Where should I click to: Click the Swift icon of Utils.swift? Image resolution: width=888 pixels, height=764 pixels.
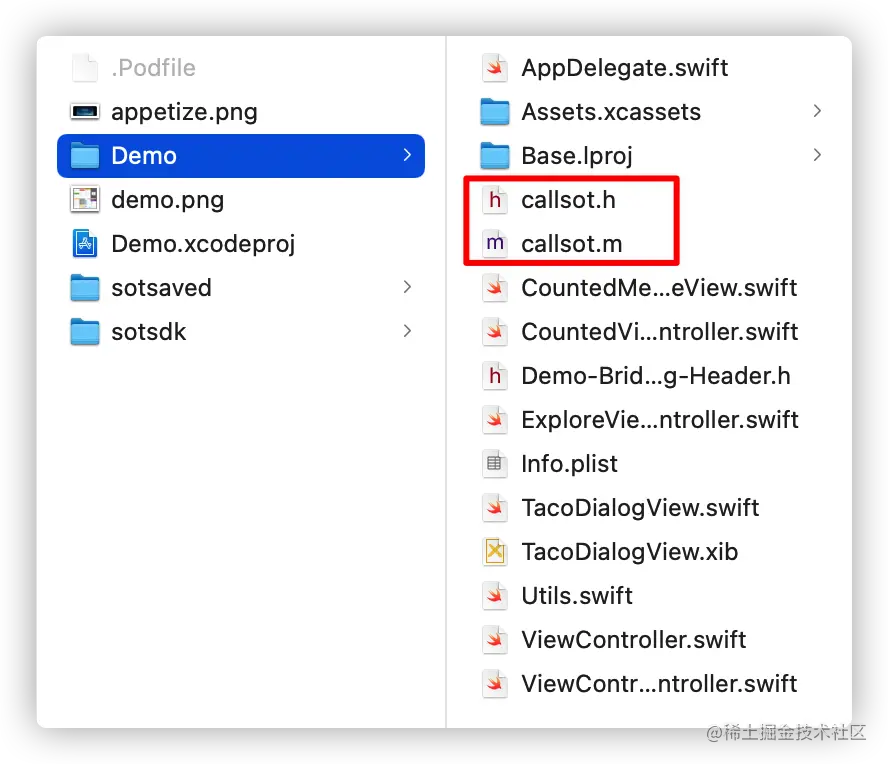pos(495,595)
